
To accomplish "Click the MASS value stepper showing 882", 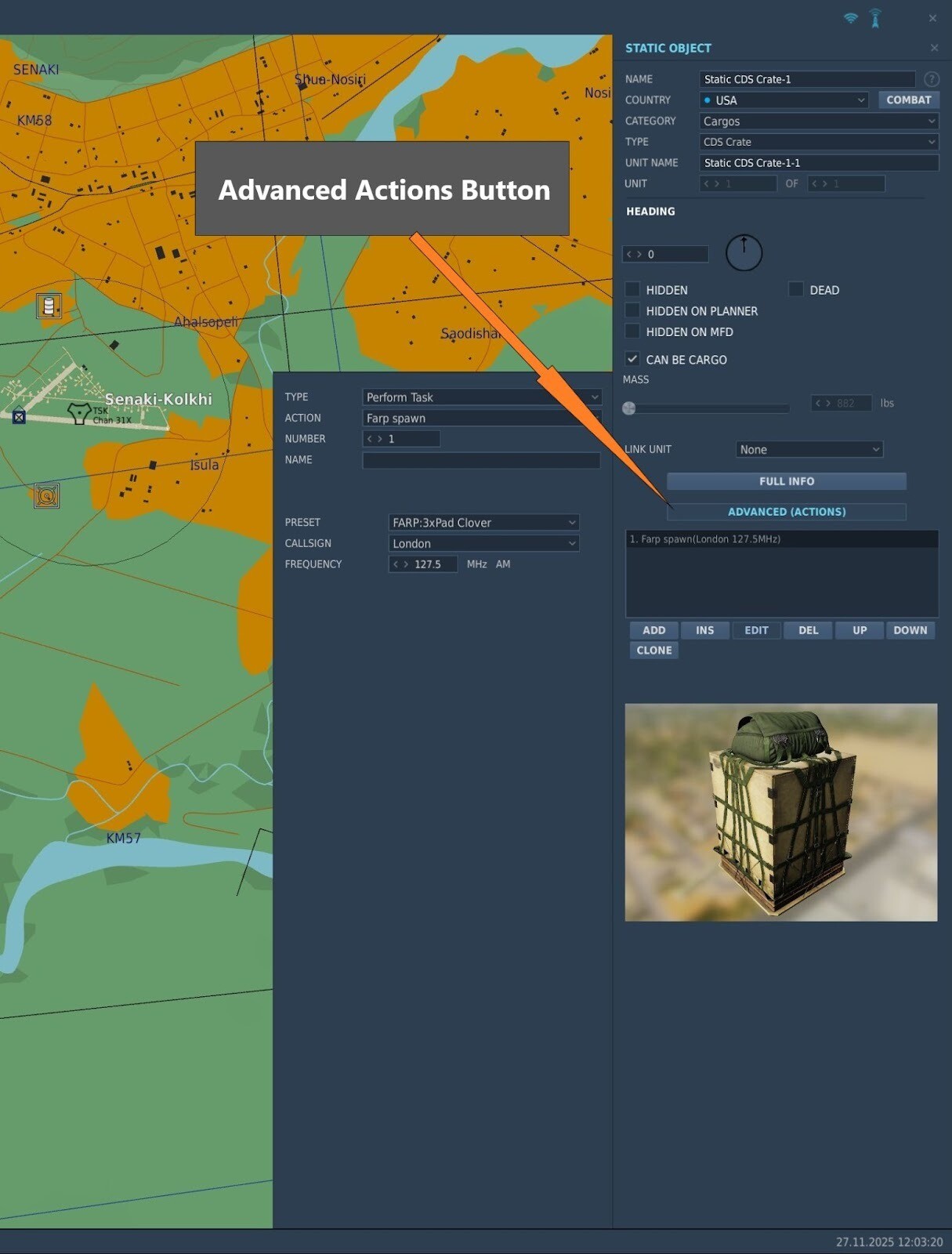I will (842, 403).
